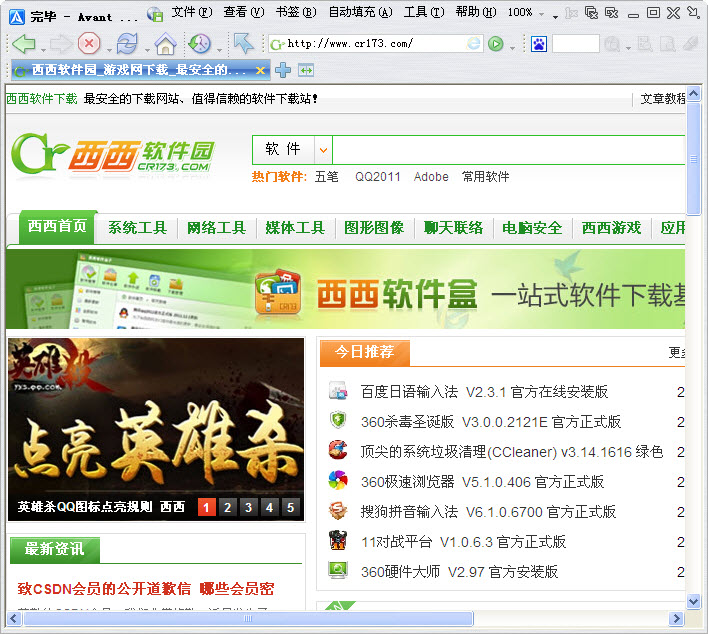708x634 pixels.
Task: Click the 360硬件大师 monitor icon
Action: click(338, 570)
